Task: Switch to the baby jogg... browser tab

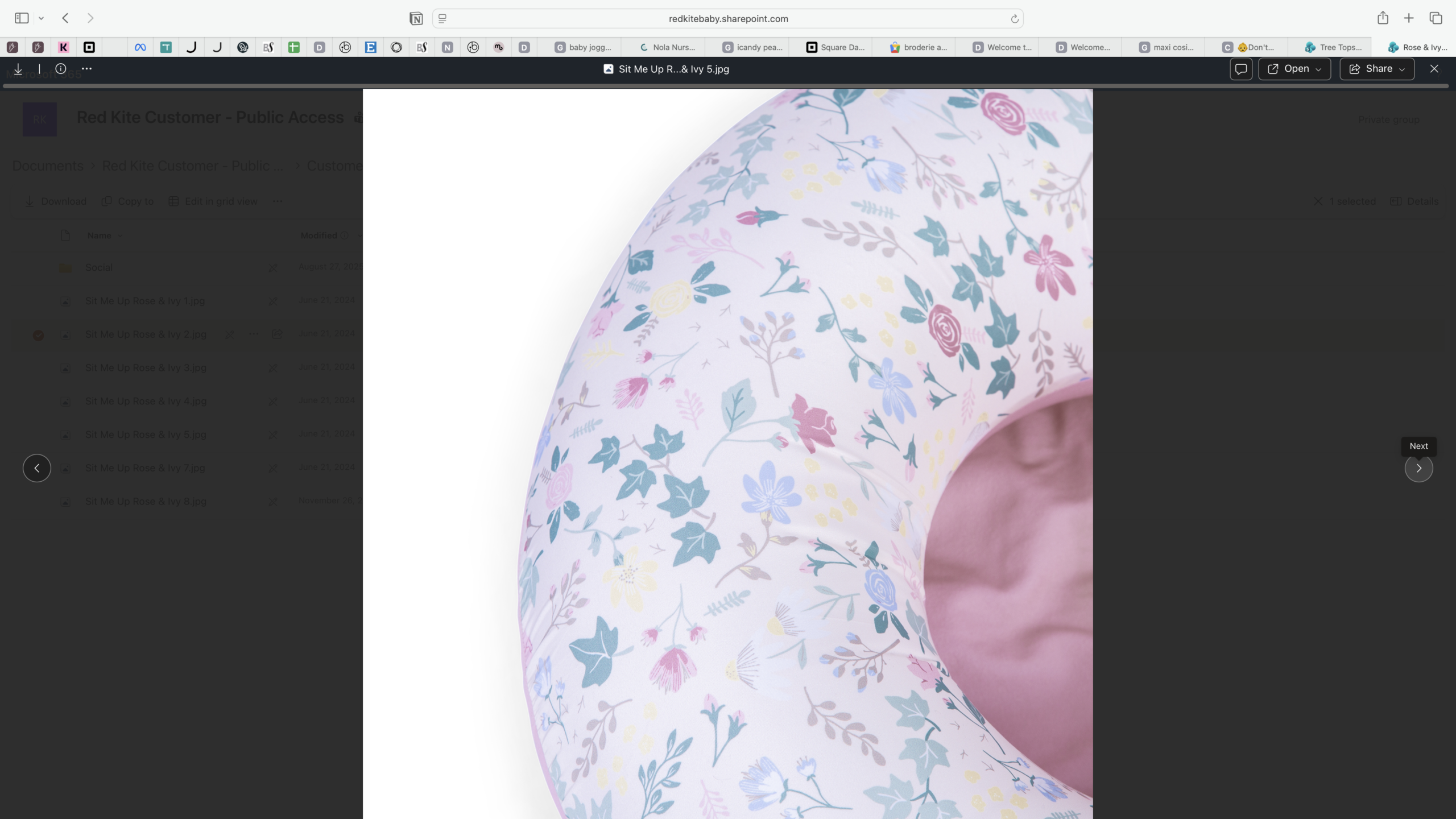Action: [x=583, y=47]
